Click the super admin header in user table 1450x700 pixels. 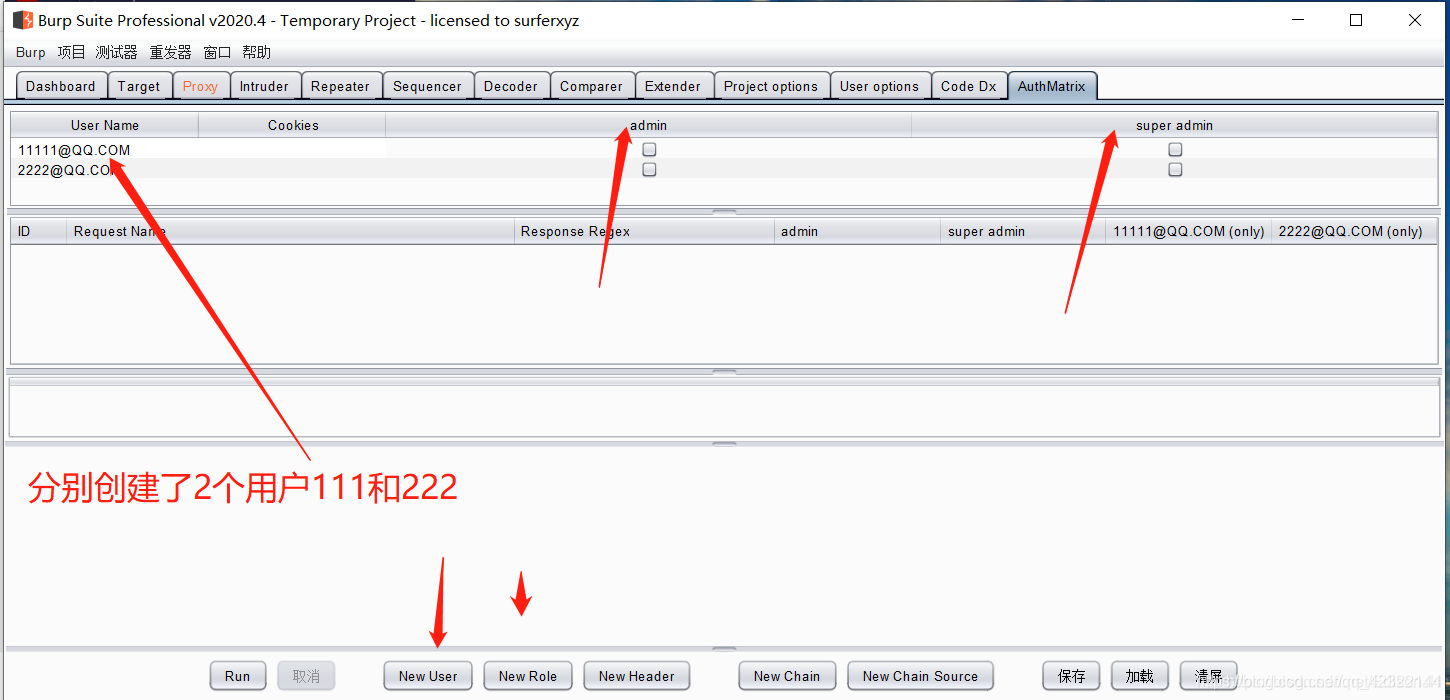click(x=1175, y=125)
